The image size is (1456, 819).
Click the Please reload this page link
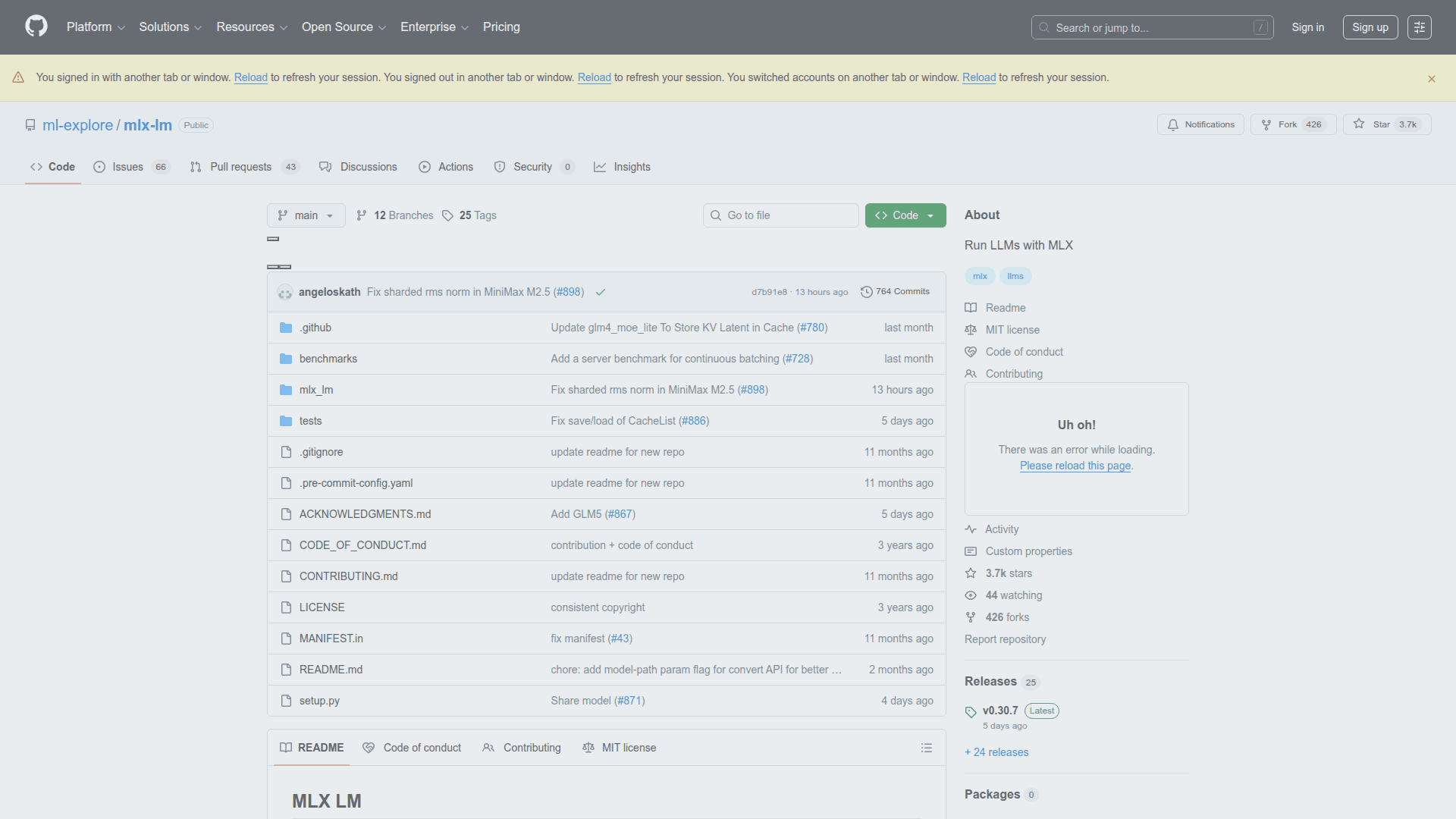pos(1075,466)
